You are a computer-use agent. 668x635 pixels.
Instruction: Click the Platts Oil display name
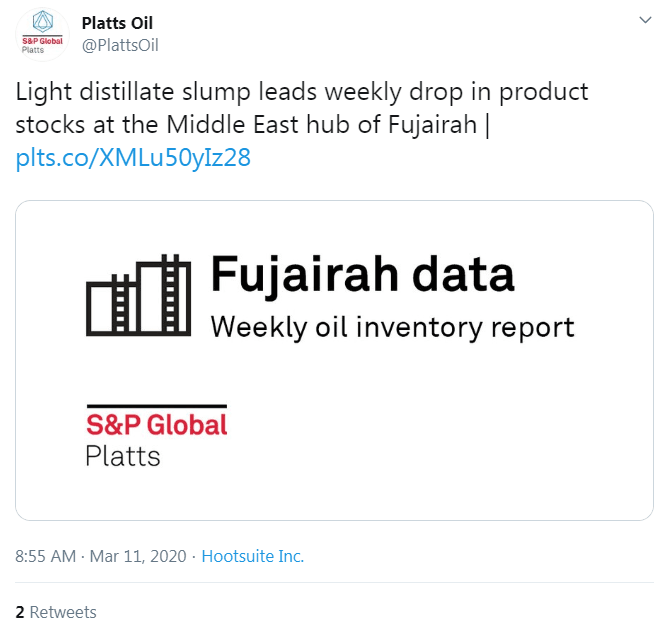coord(117,23)
